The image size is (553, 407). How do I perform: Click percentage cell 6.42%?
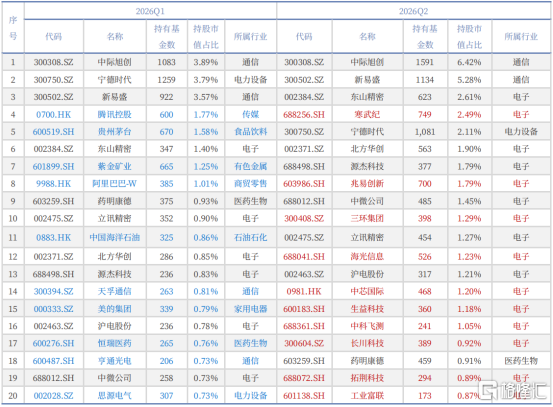pos(469,62)
